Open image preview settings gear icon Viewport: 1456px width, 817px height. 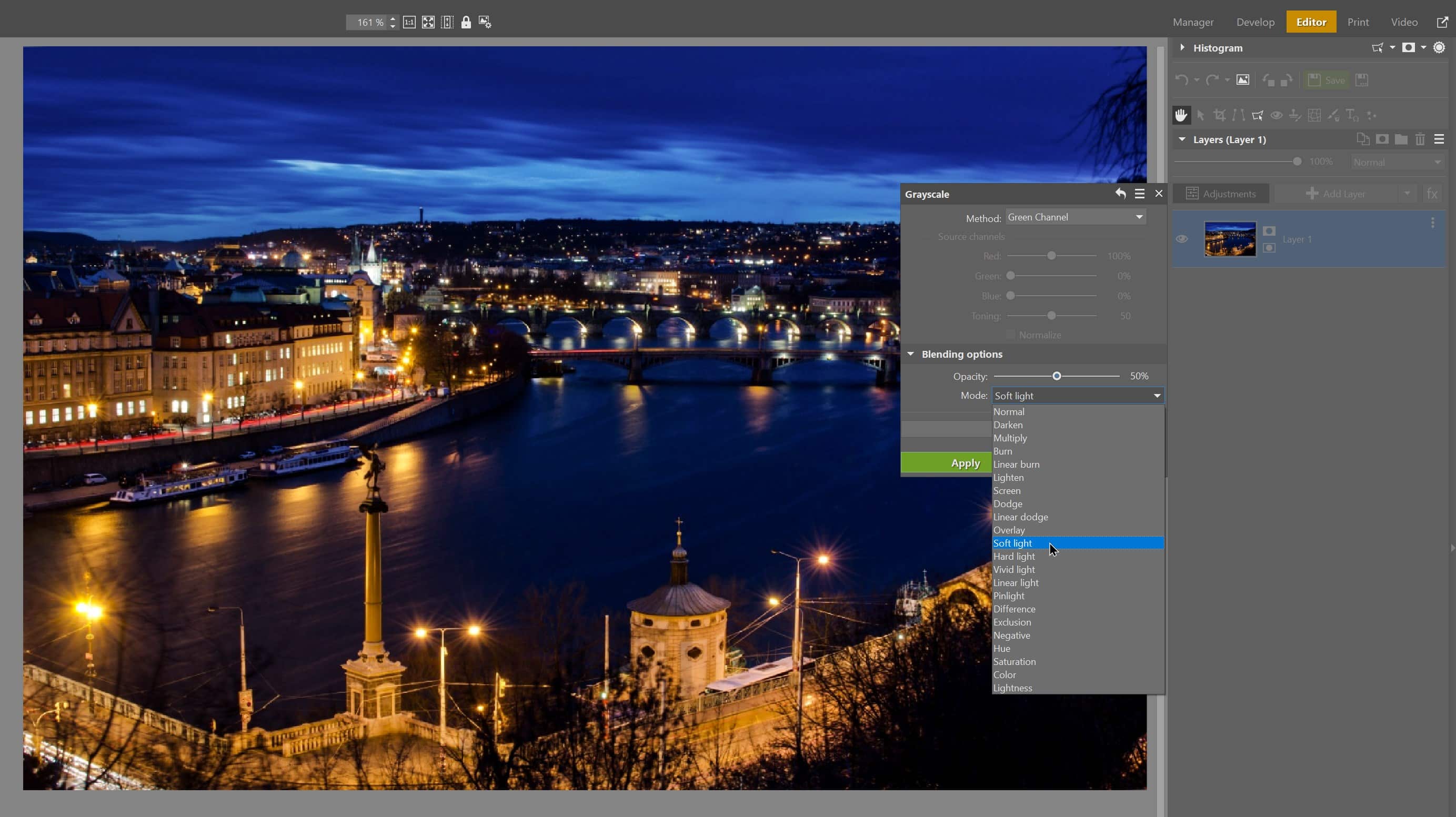(x=485, y=22)
